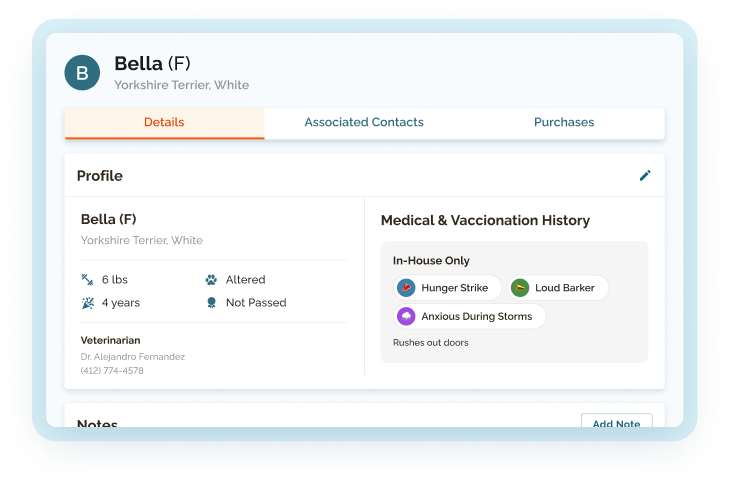The image size is (730, 486).
Task: Open the Associated Contacts tab
Action: tap(364, 123)
